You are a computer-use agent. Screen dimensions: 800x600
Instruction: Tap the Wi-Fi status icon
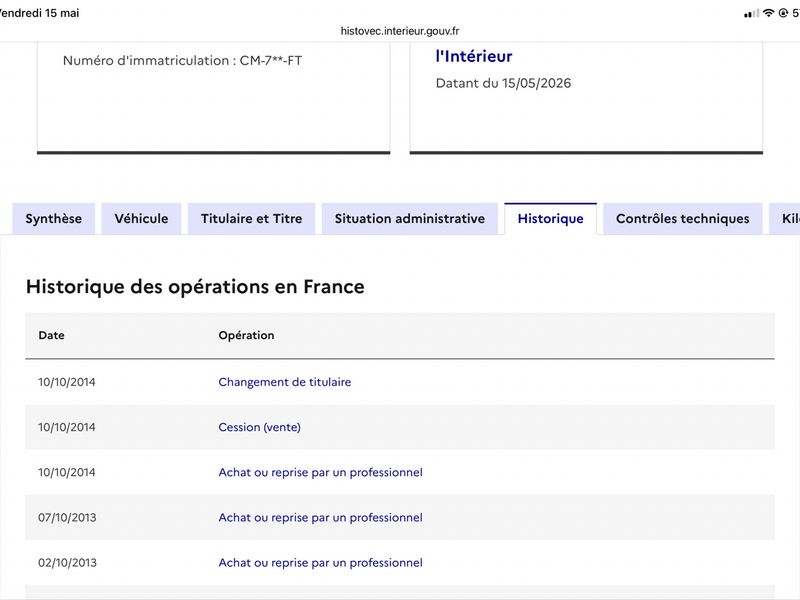[768, 13]
